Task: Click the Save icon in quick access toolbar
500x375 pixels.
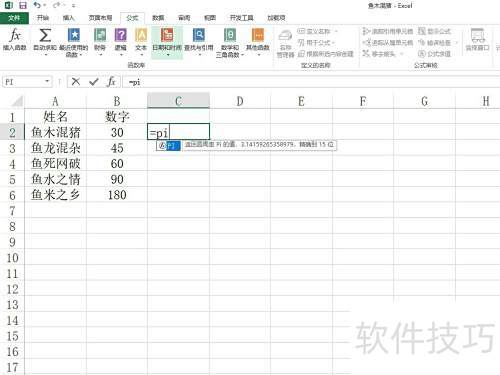Action: (x=23, y=5)
